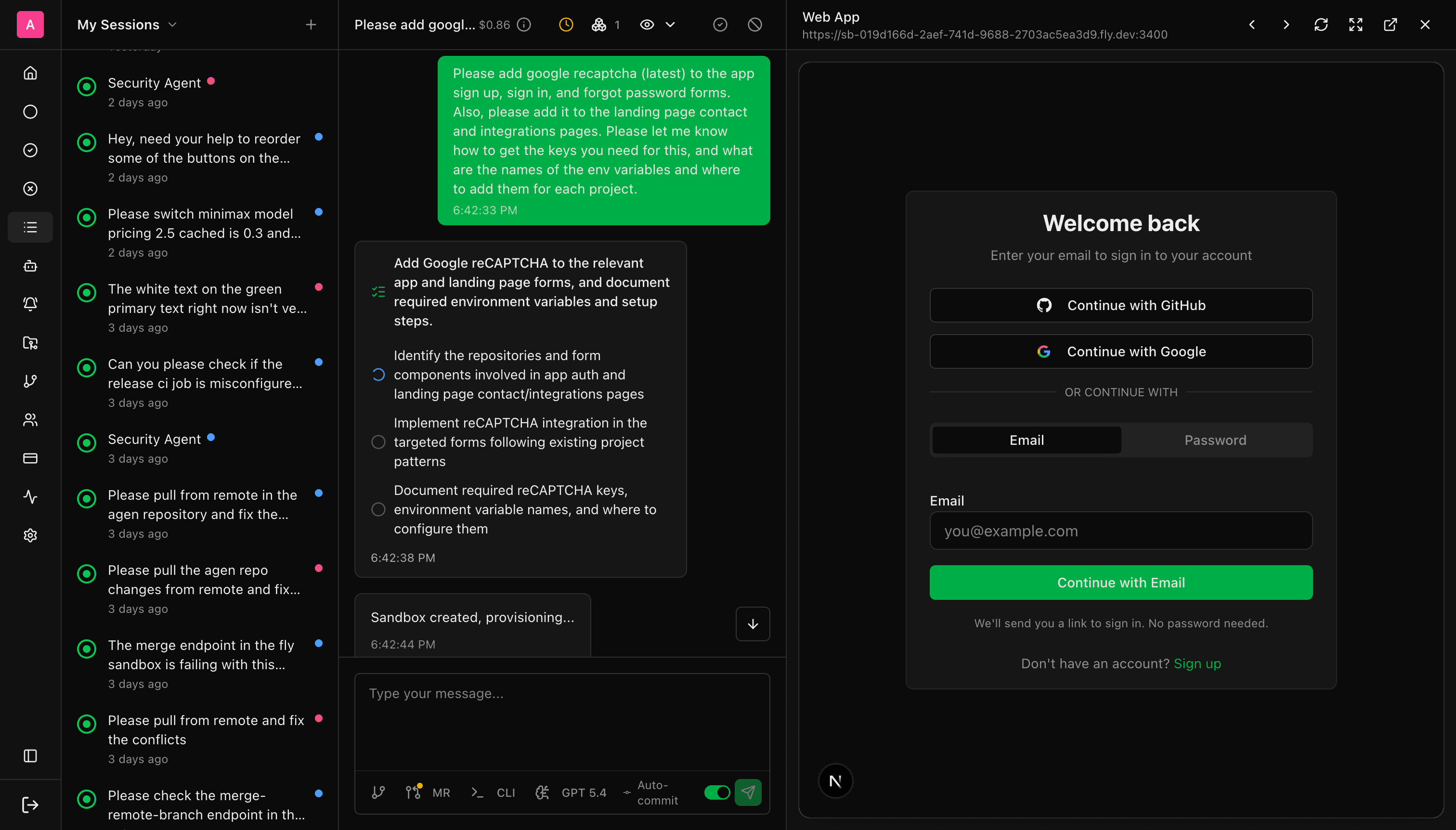
Task: Open billing via the card icon in the sidebar
Action: 30,458
